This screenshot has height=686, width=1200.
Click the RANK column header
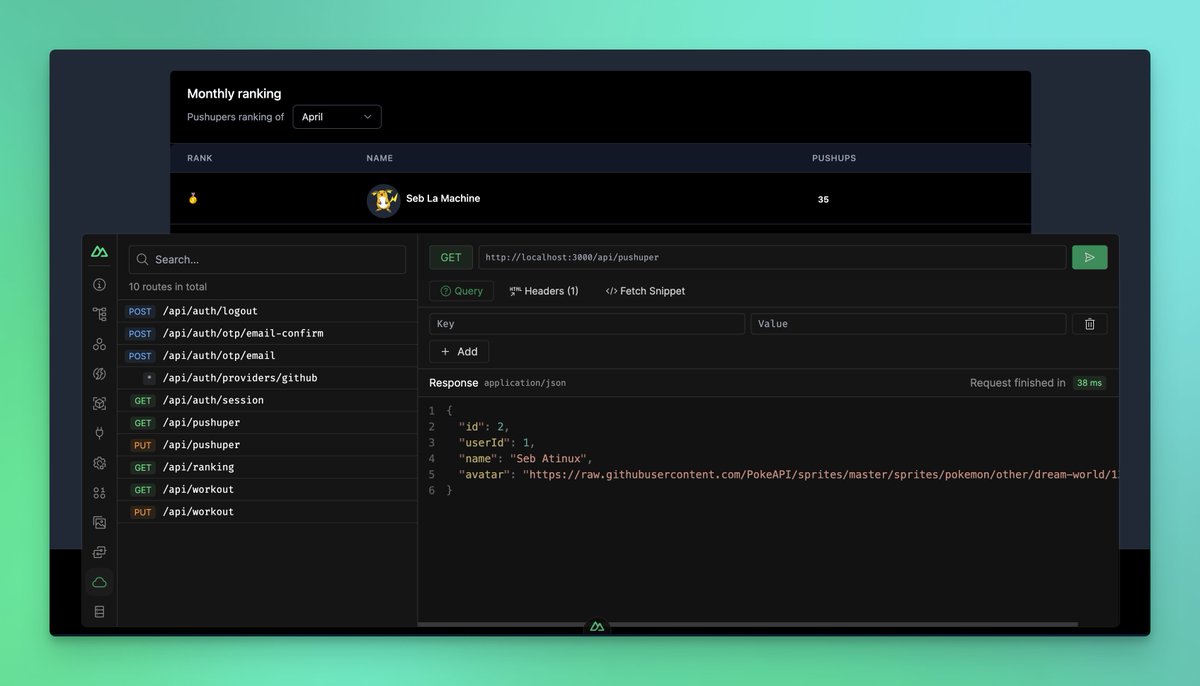[200, 158]
